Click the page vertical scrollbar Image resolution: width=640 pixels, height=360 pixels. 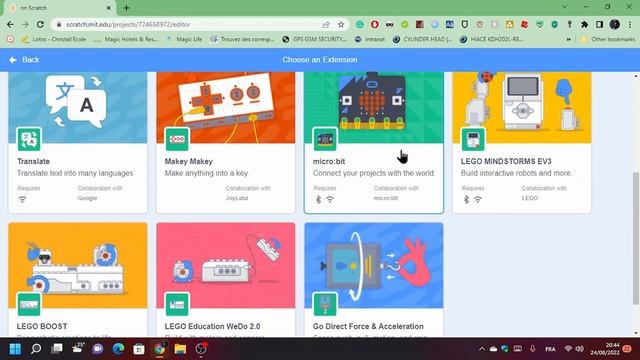tap(636, 238)
